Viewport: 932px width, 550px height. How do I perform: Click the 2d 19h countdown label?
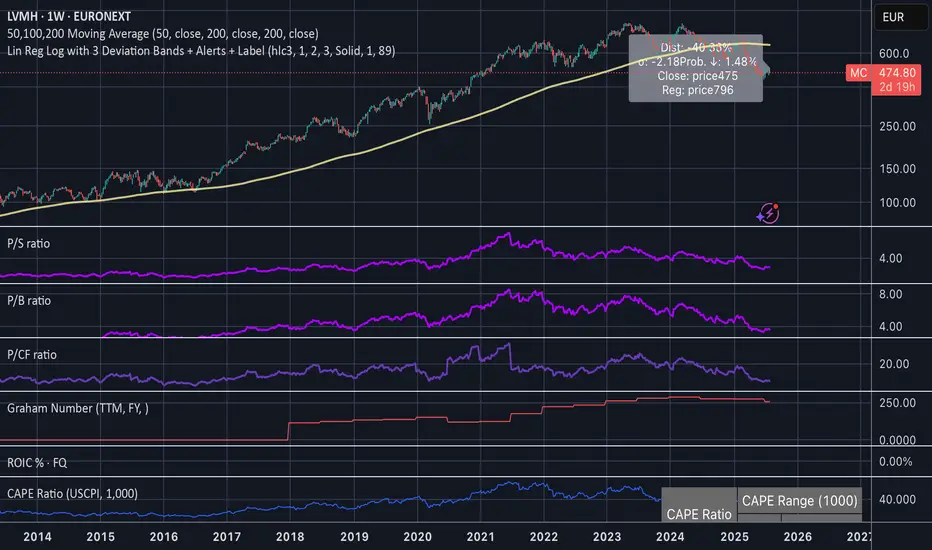pos(897,87)
